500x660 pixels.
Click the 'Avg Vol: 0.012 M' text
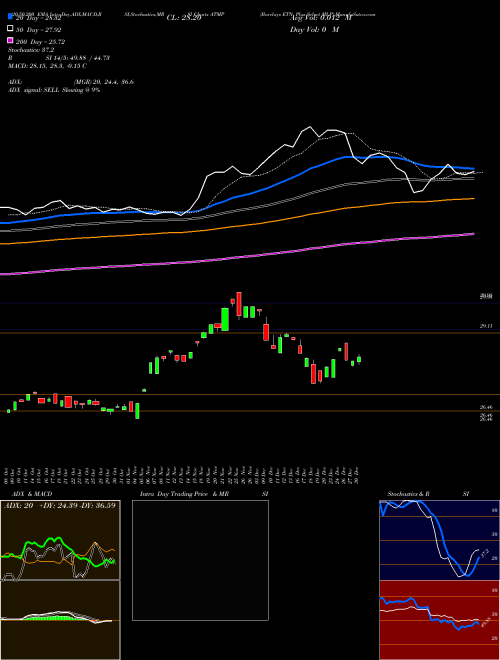coord(321,18)
